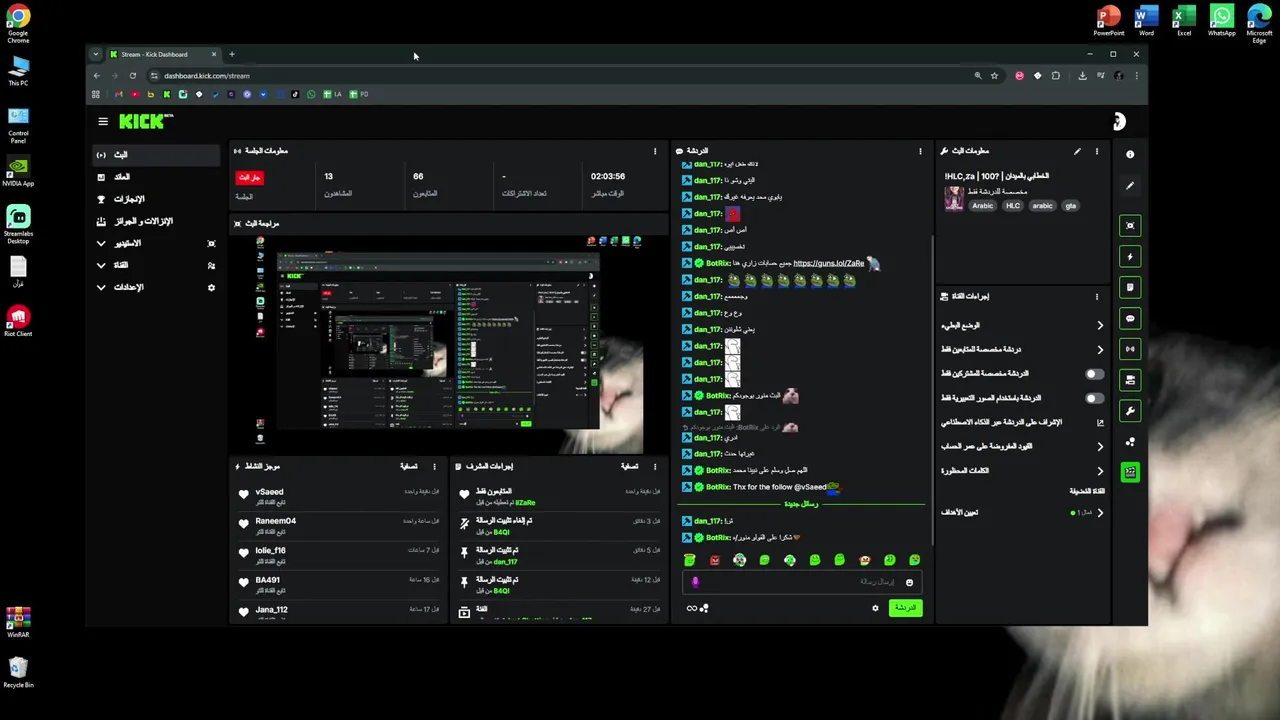Click Raneem04 in activity feed
The image size is (1280, 720).
coord(275,521)
